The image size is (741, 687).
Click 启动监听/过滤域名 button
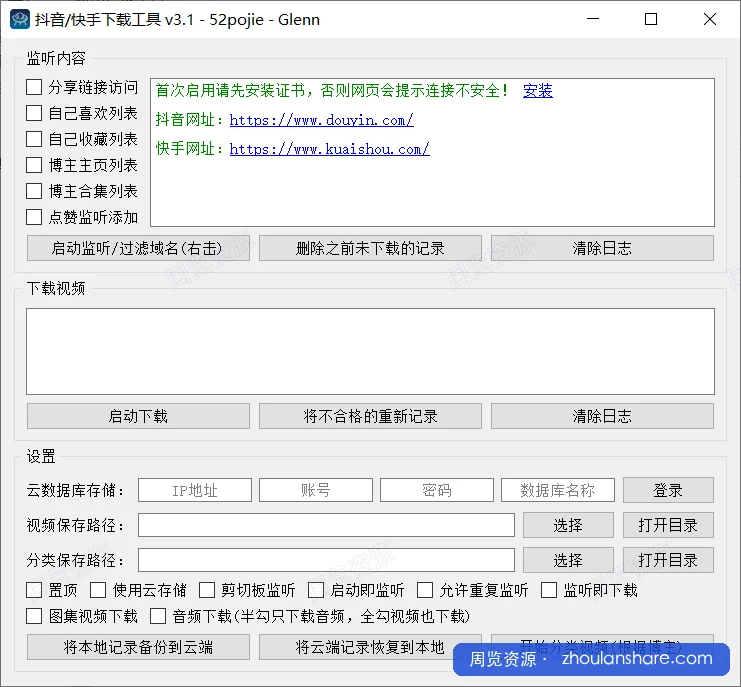(x=138, y=248)
